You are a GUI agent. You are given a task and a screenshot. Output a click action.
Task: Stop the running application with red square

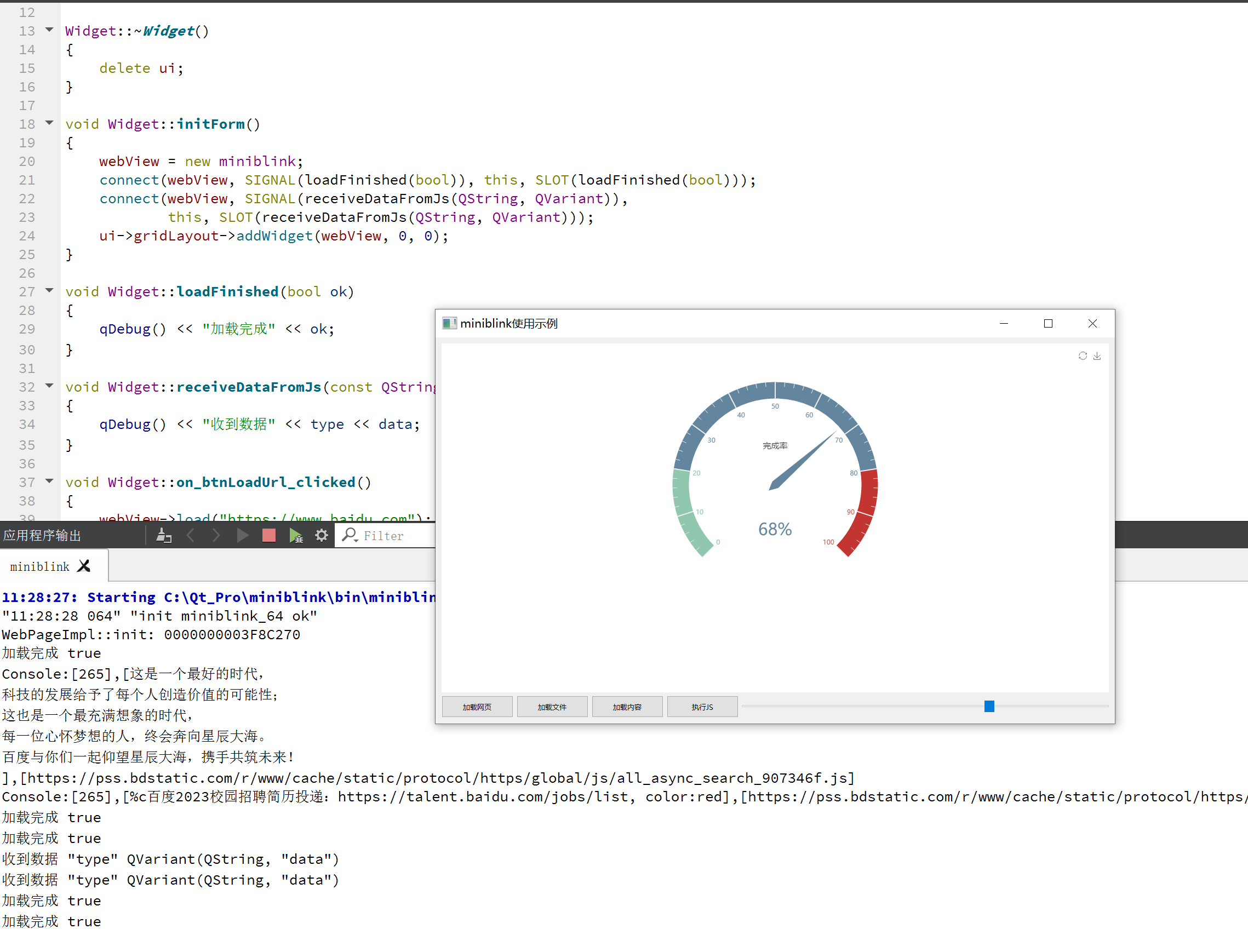coord(268,535)
